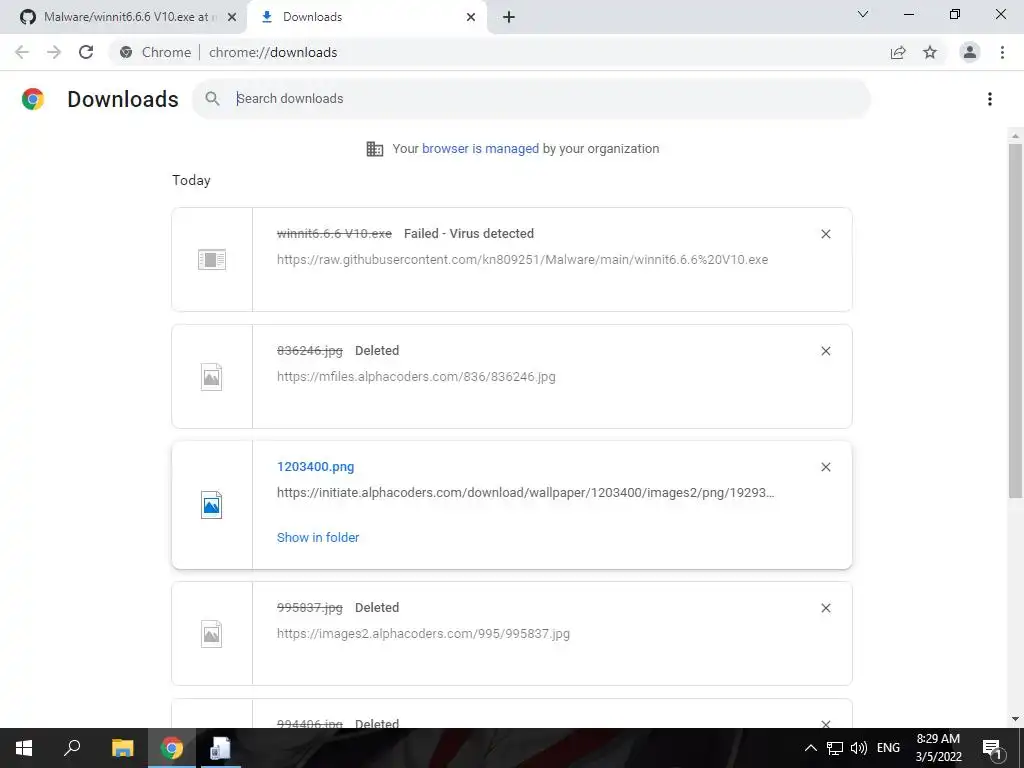Image resolution: width=1024 pixels, height=768 pixels.
Task: Remove 1203400.png entry from list
Action: pos(826,467)
